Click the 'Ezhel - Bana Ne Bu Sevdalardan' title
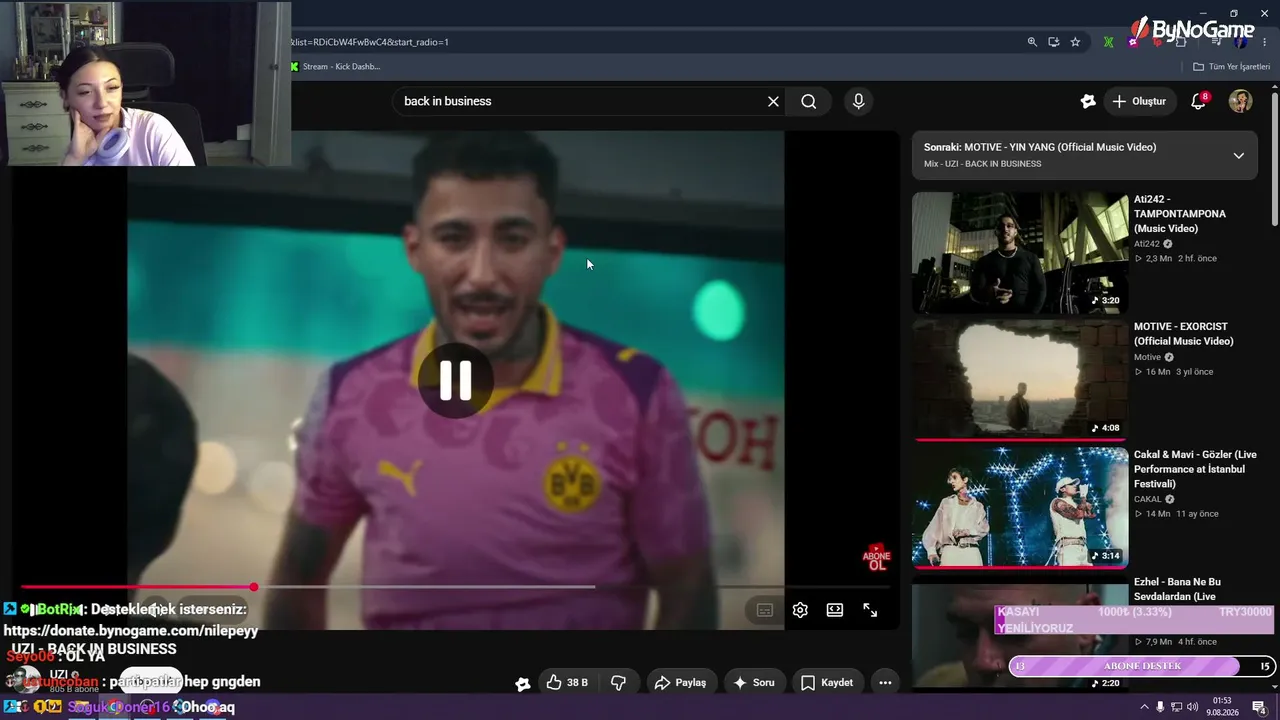 pos(1177,589)
